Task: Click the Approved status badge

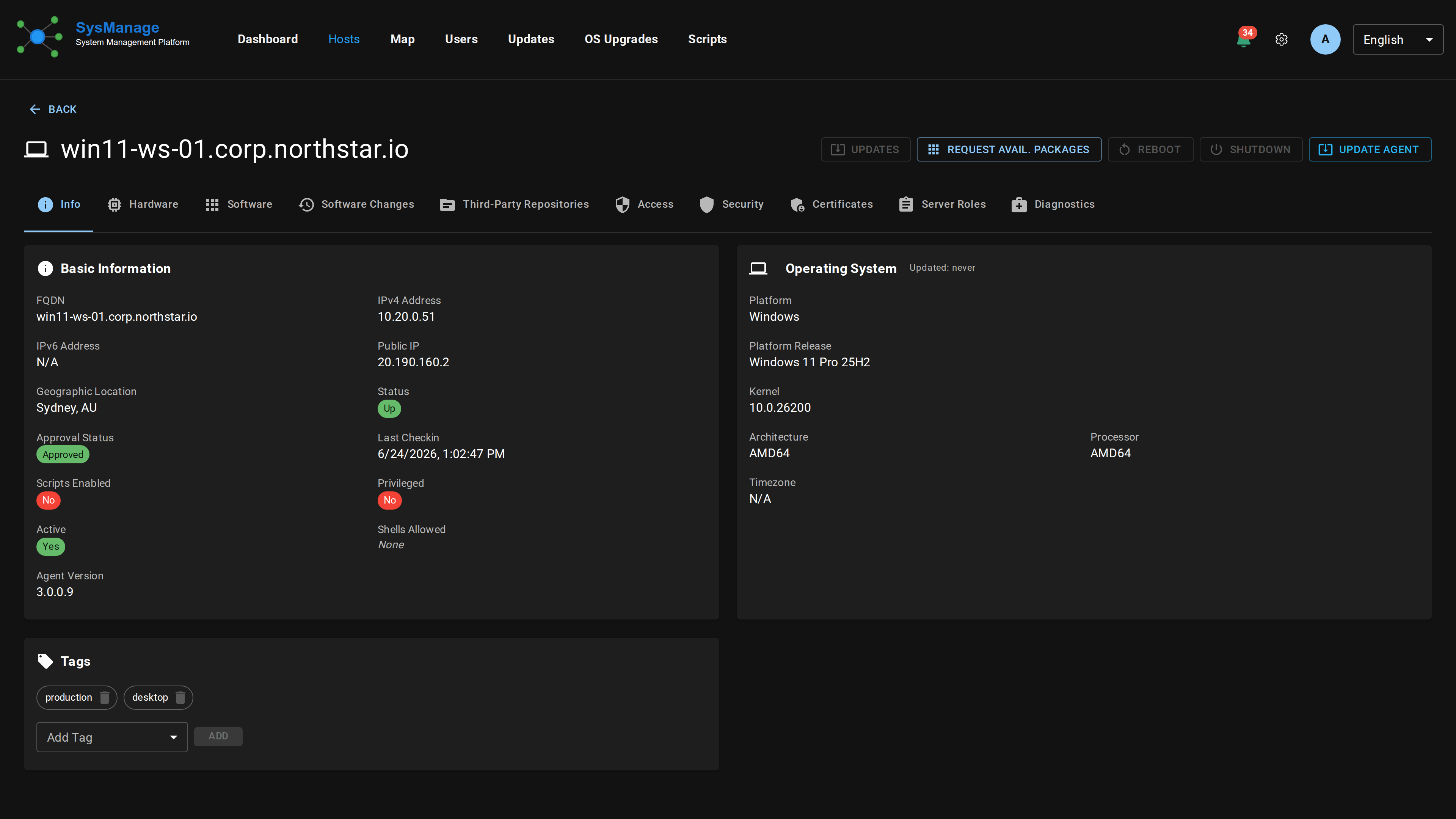Action: point(63,455)
